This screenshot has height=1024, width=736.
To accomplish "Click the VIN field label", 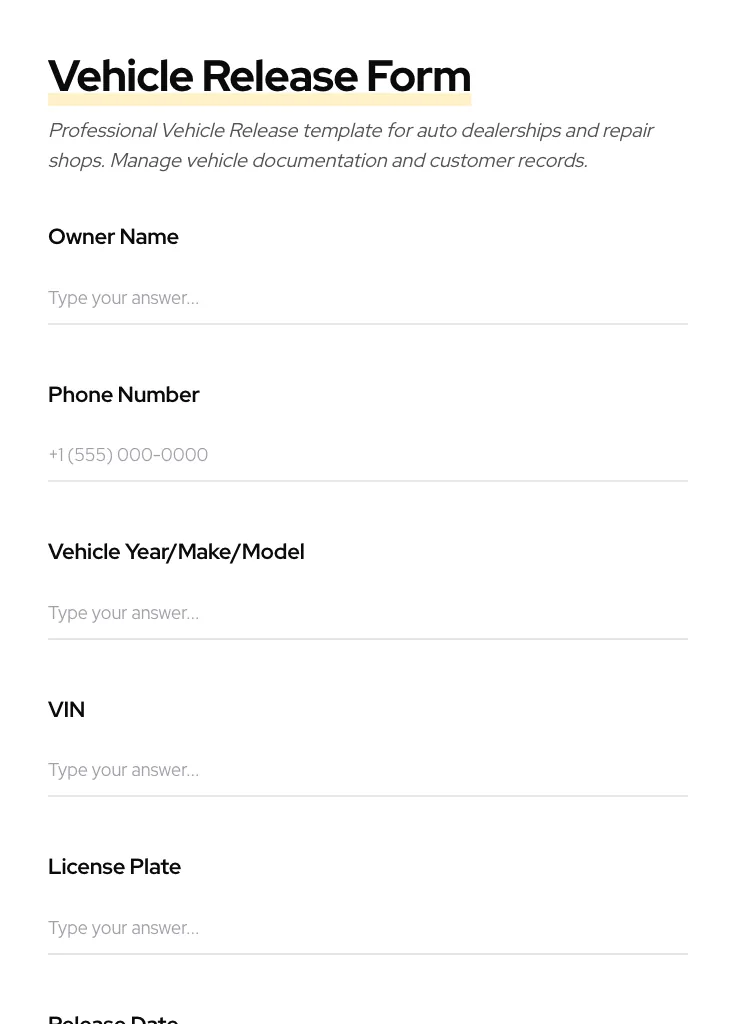I will [66, 710].
